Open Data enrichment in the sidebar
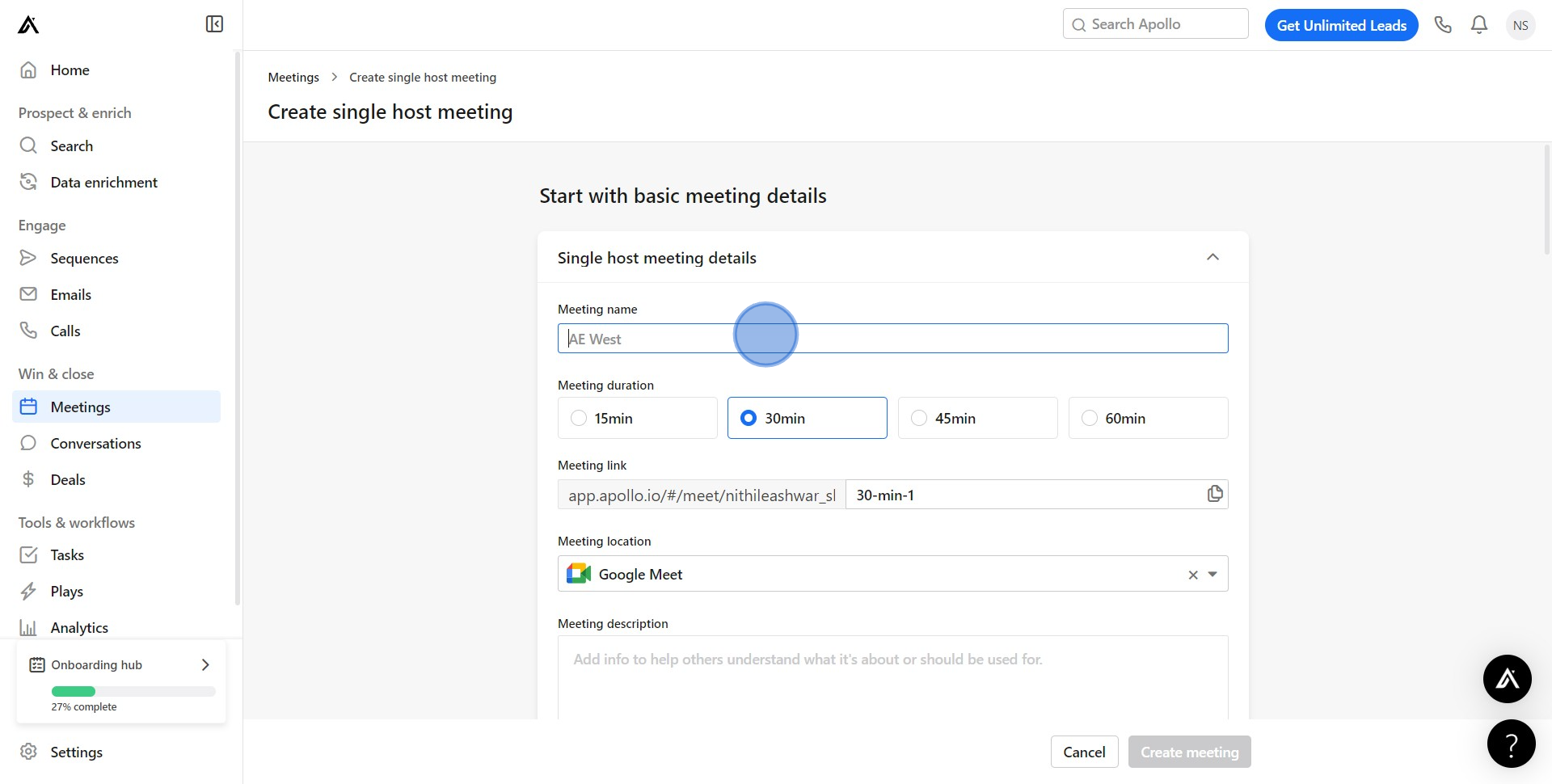The image size is (1552, 784). point(116,182)
